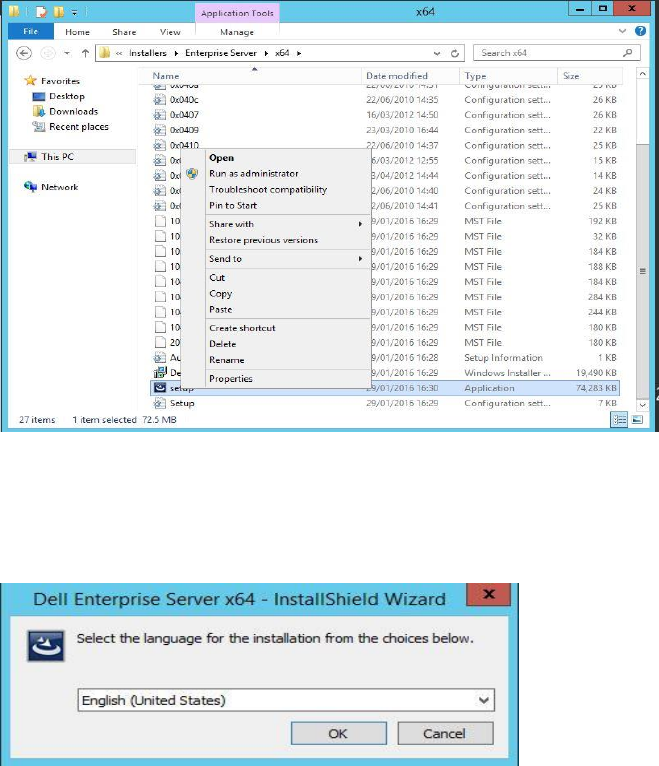Viewport: 659px width, 766px height.
Task: Open recent locations dropdown arrow
Action: [x=67, y=53]
